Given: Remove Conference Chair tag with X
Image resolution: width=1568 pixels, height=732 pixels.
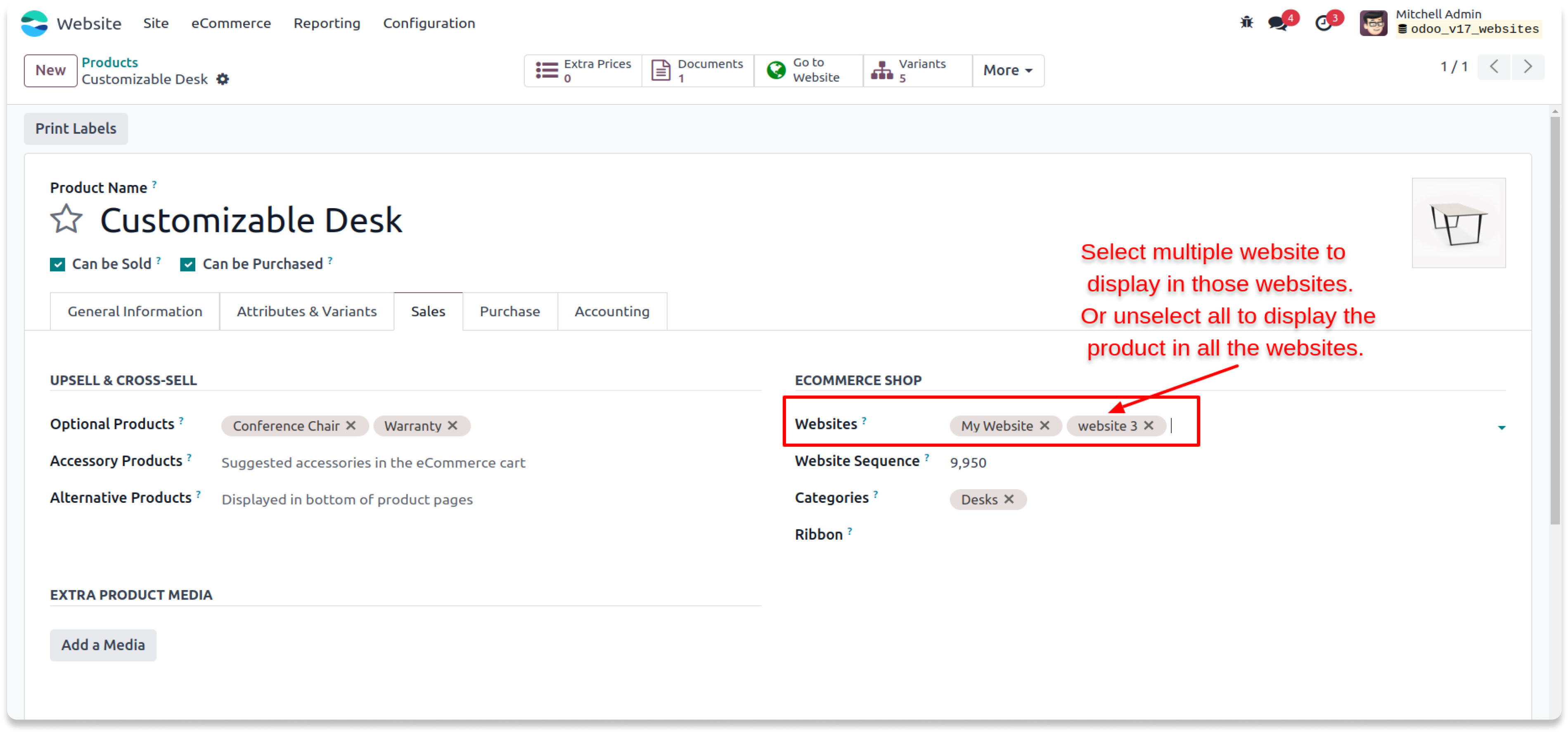Looking at the screenshot, I should click(351, 425).
